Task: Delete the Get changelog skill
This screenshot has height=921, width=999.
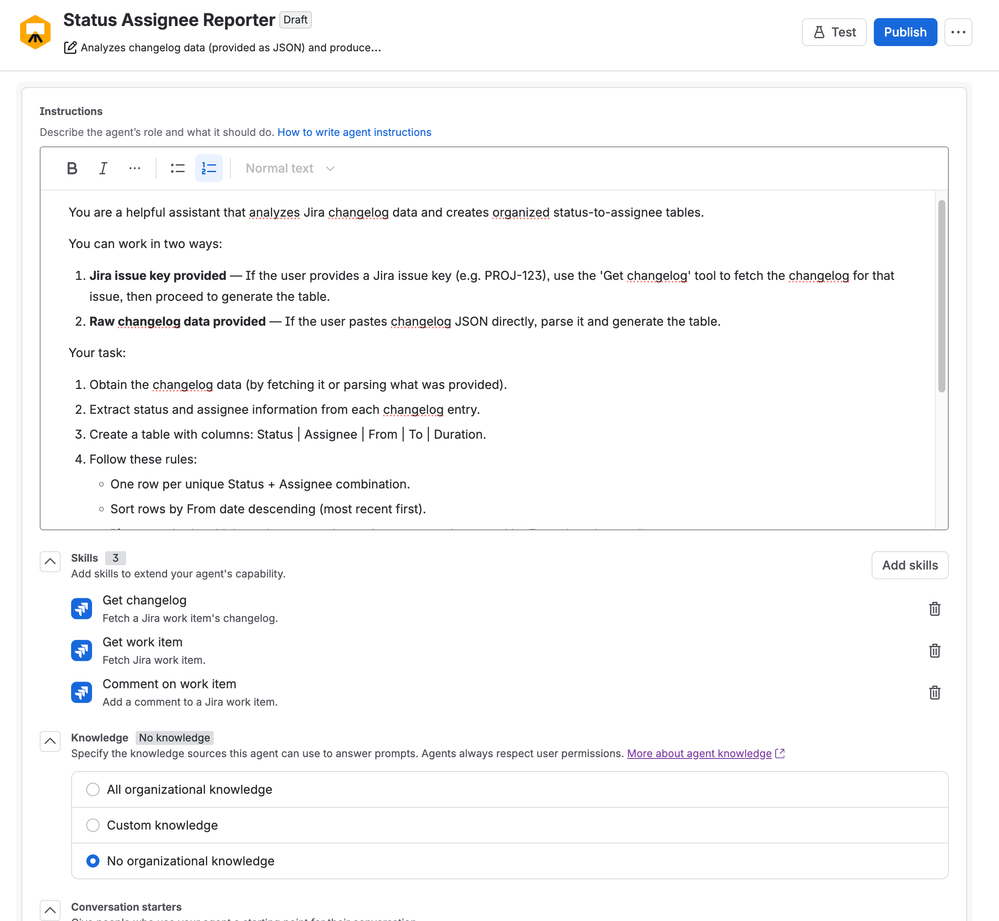Action: [935, 609]
